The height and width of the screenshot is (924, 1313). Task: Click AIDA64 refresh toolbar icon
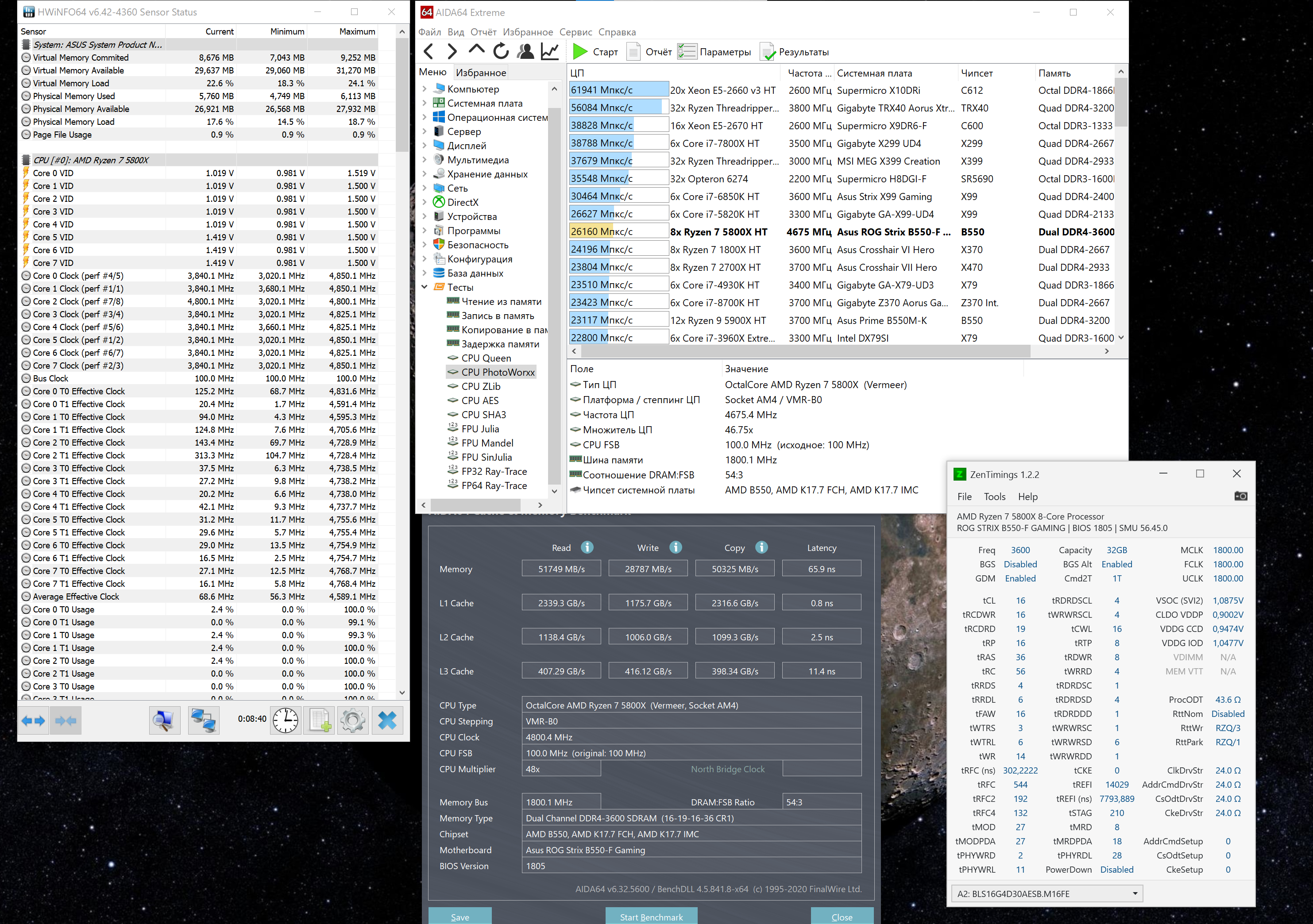click(x=501, y=51)
